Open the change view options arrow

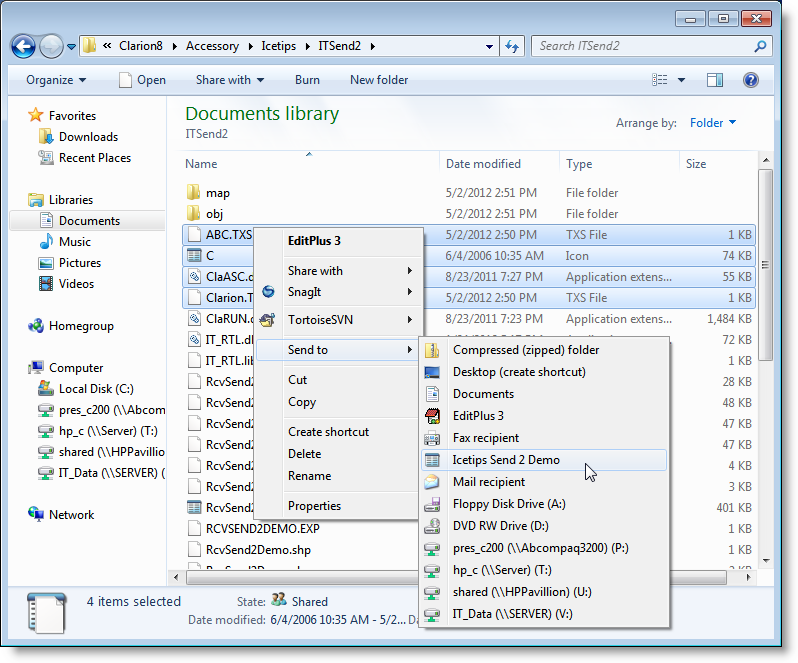[682, 80]
